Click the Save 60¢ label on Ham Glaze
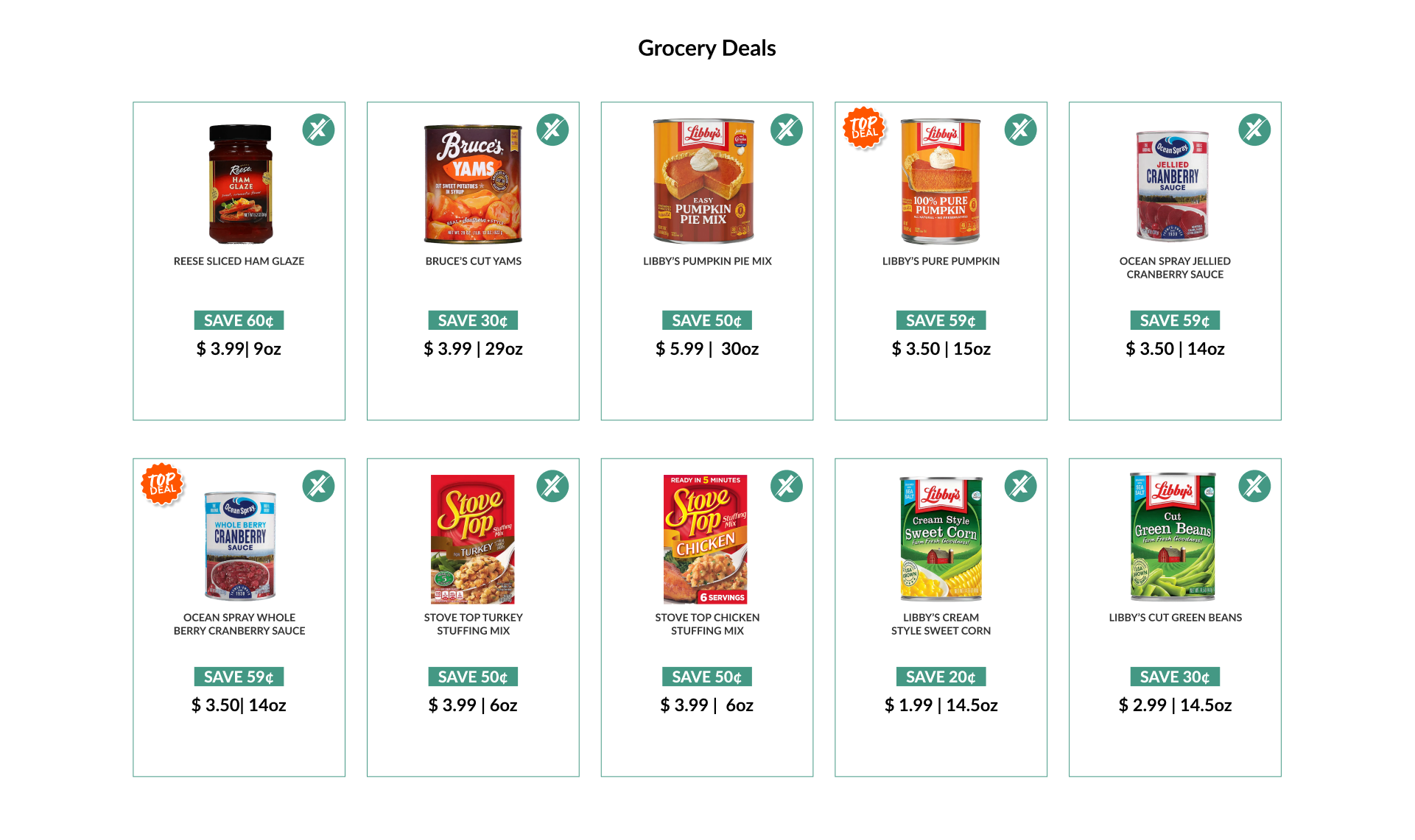 [239, 321]
